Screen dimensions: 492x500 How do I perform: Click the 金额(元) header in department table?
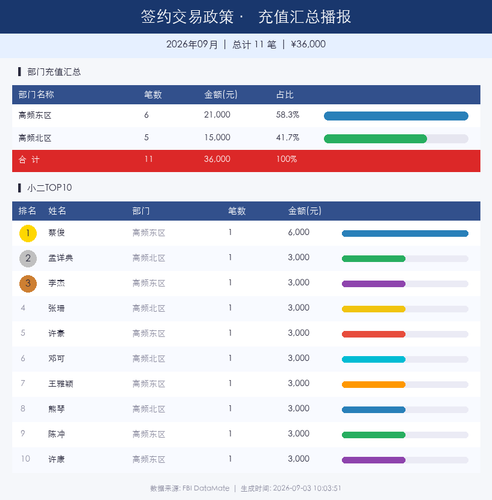tap(221, 95)
